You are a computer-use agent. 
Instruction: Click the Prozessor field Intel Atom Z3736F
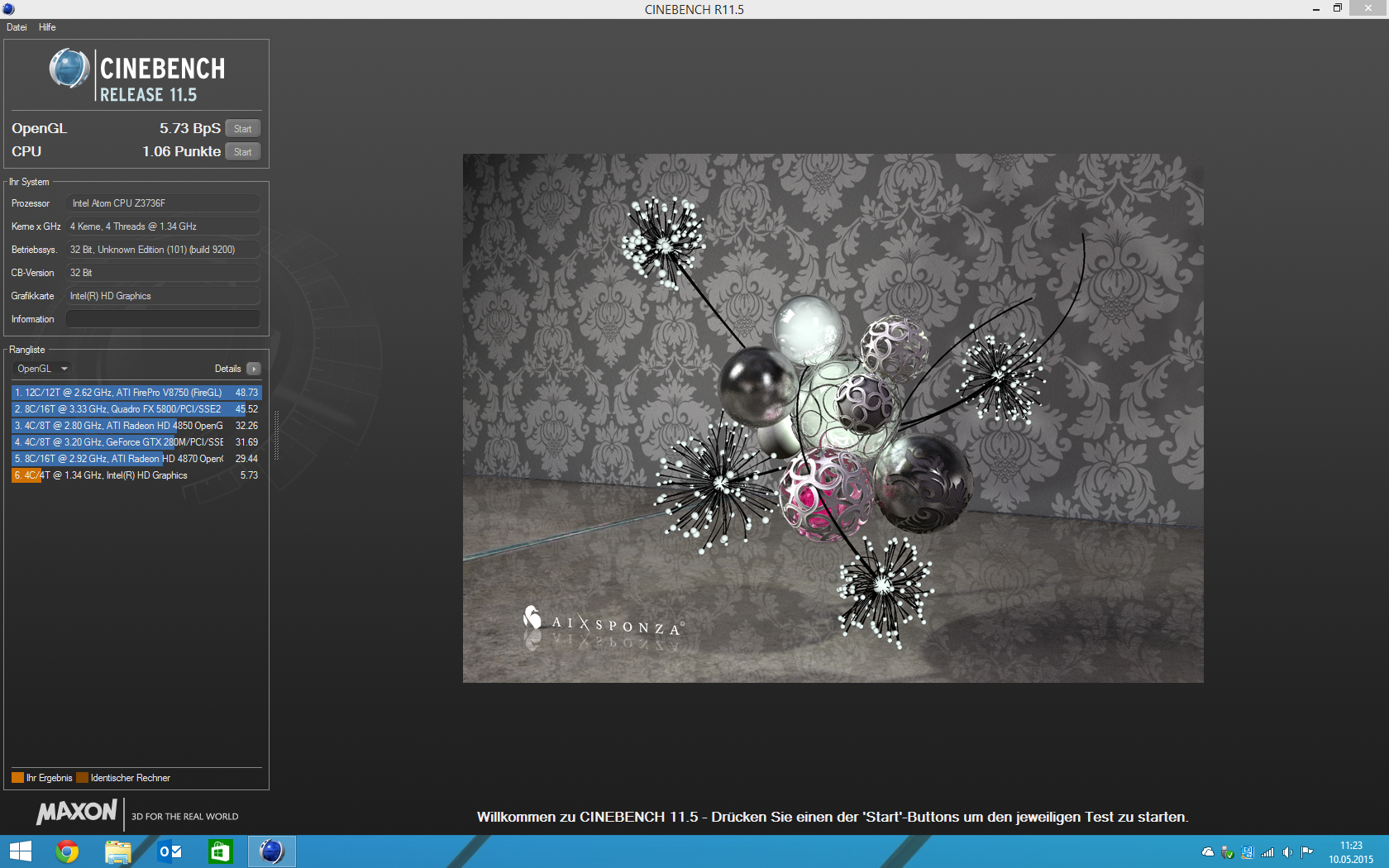click(163, 203)
